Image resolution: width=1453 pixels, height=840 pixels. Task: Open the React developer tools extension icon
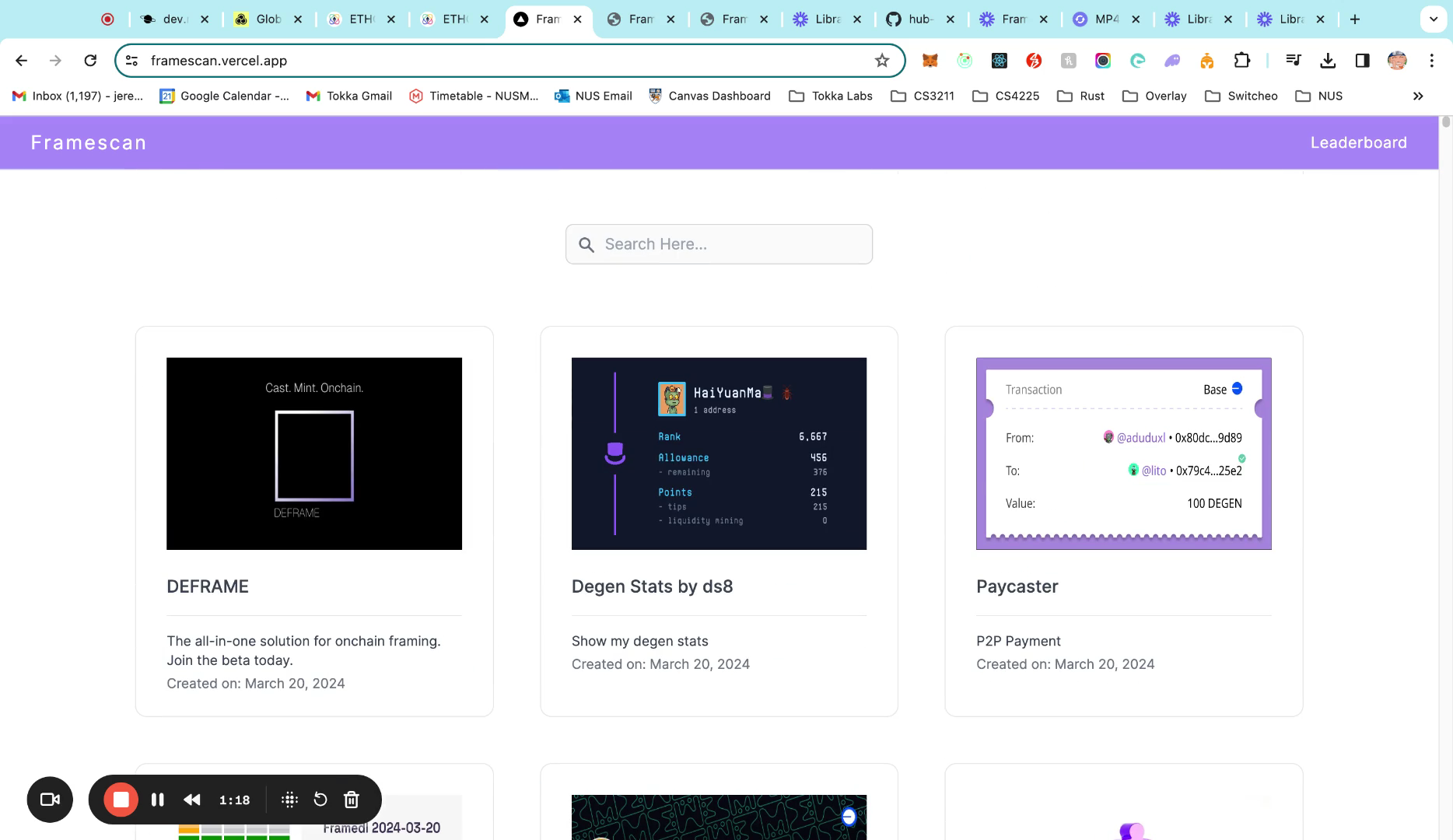(1000, 61)
